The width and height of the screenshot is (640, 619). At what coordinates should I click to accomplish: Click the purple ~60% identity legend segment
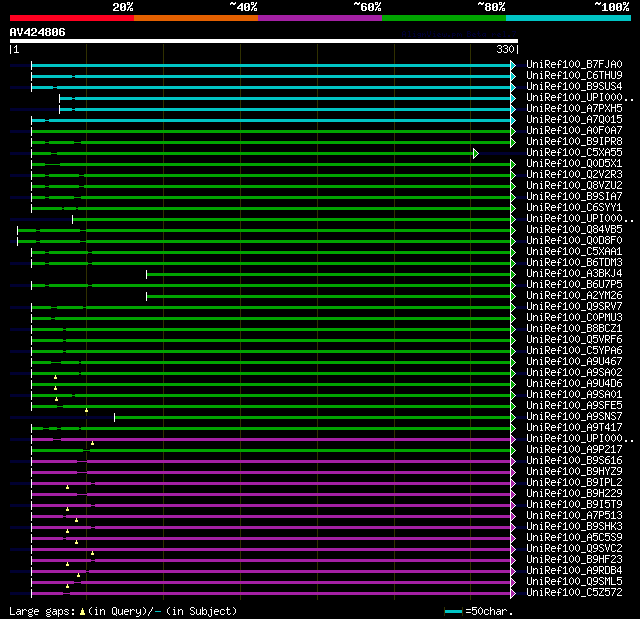click(320, 18)
